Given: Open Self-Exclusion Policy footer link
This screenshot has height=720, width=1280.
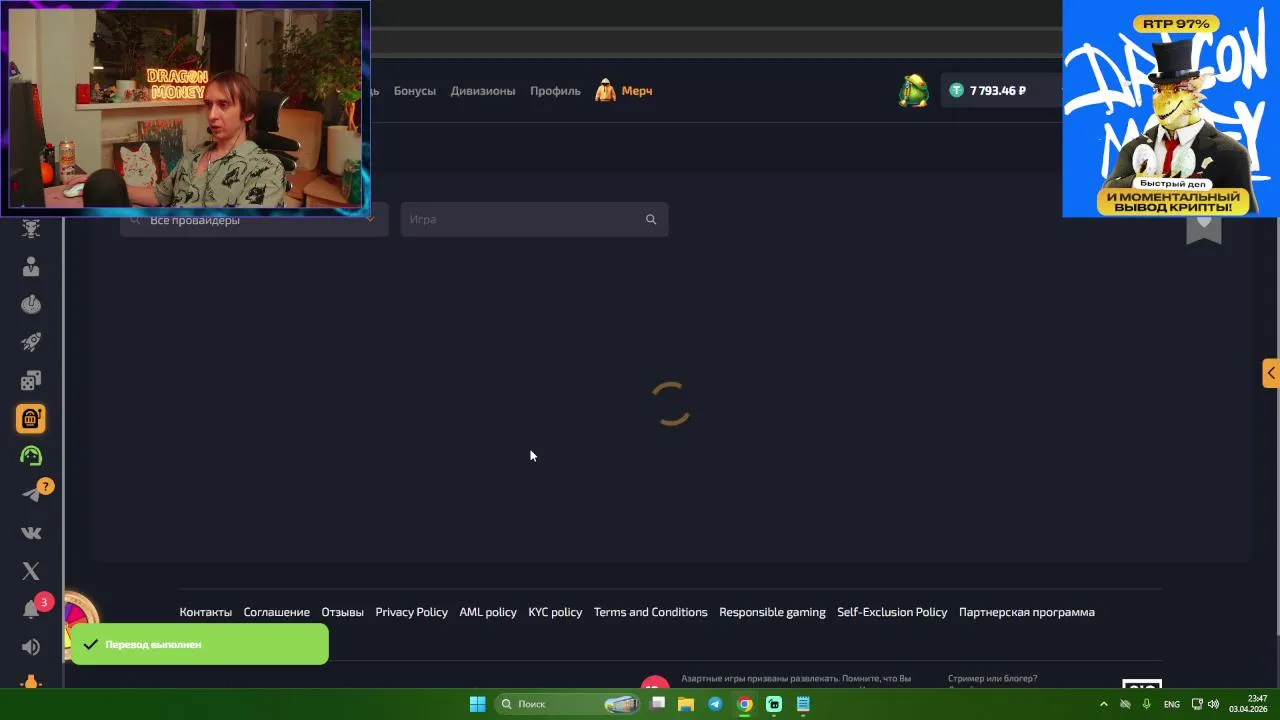Looking at the screenshot, I should click(x=892, y=612).
